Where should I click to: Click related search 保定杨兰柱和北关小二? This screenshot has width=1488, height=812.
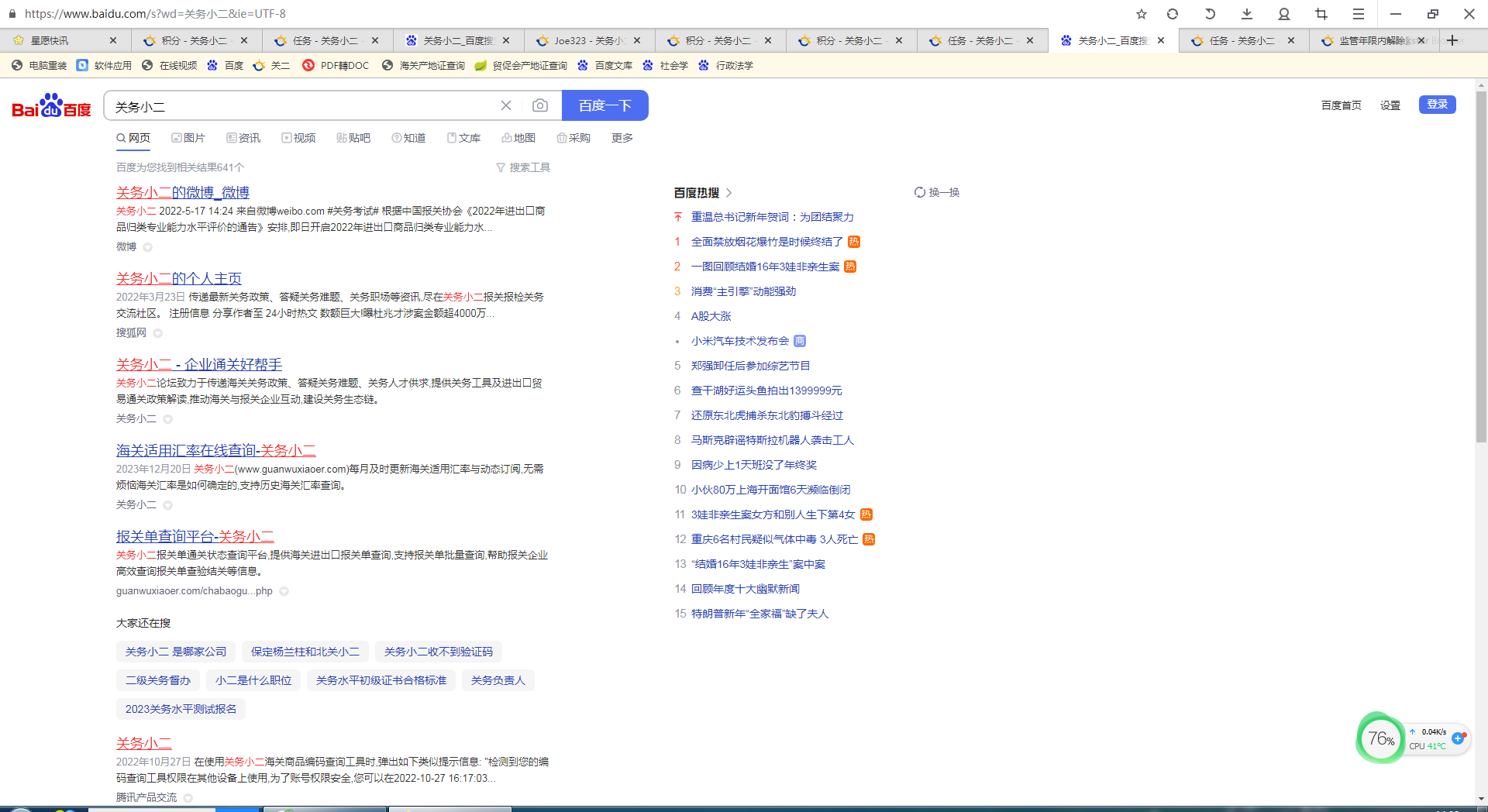(305, 652)
